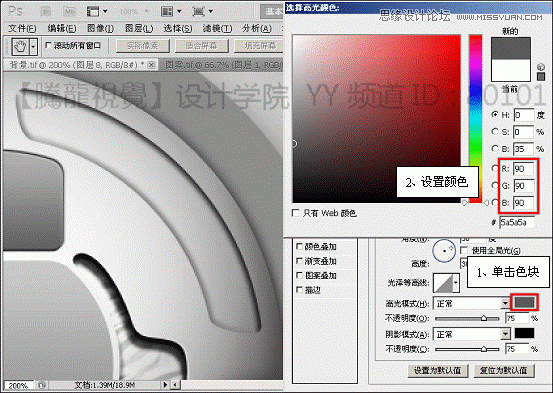This screenshot has height=393, width=553.
Task: Click the hex color field 5a5a5a
Action: pyautogui.click(x=517, y=223)
